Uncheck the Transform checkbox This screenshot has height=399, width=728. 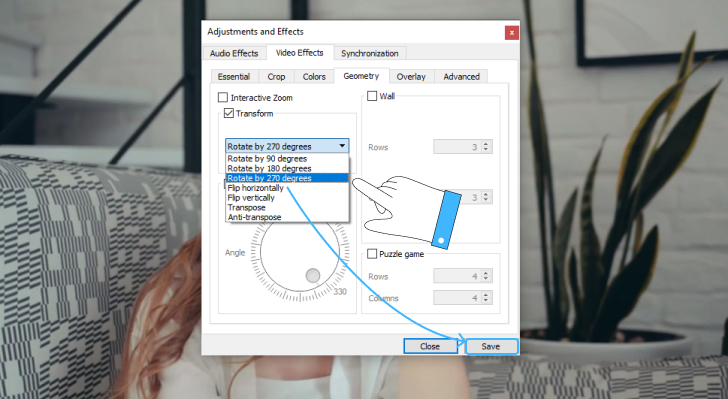coord(228,113)
